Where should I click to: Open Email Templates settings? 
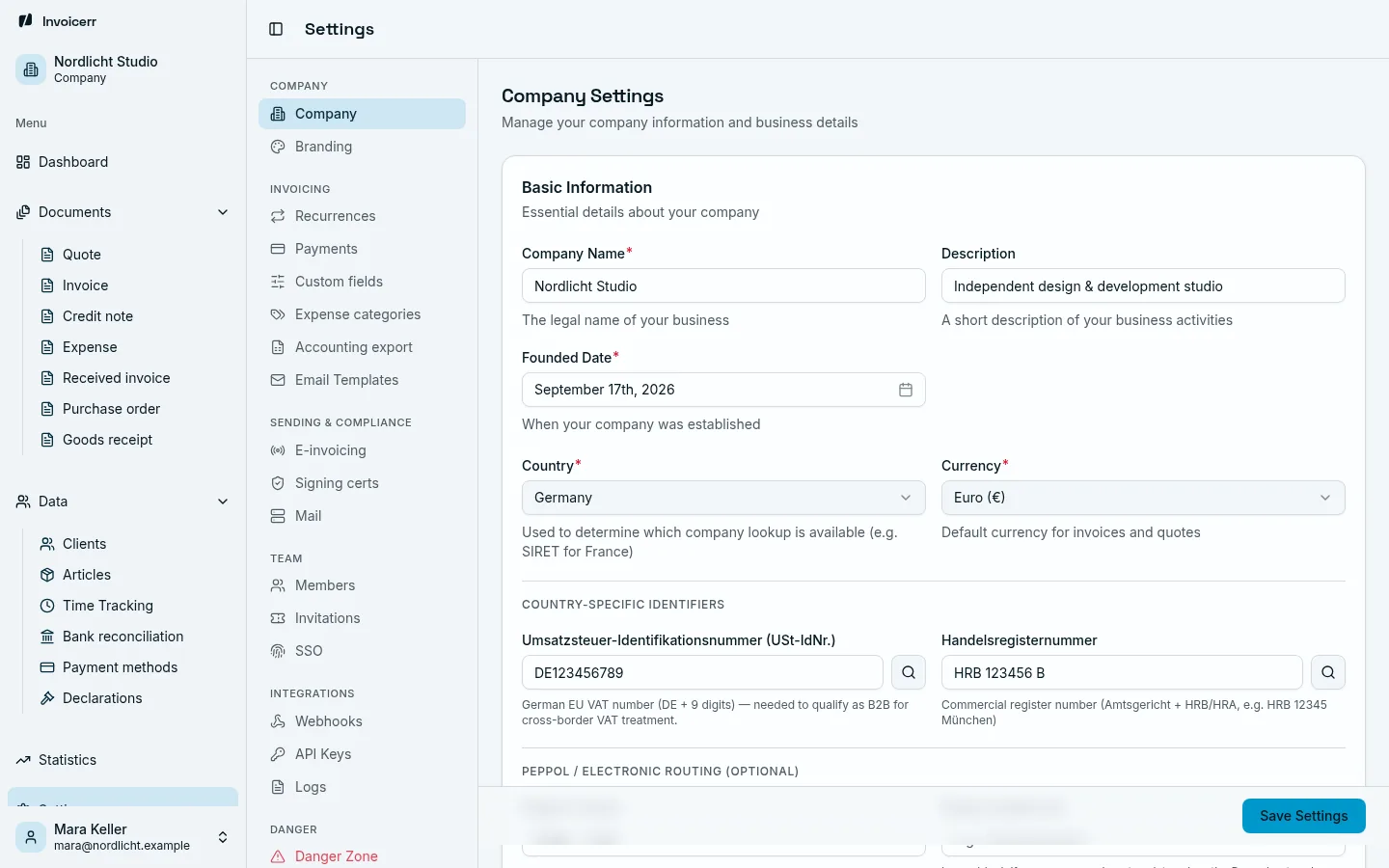[362, 380]
